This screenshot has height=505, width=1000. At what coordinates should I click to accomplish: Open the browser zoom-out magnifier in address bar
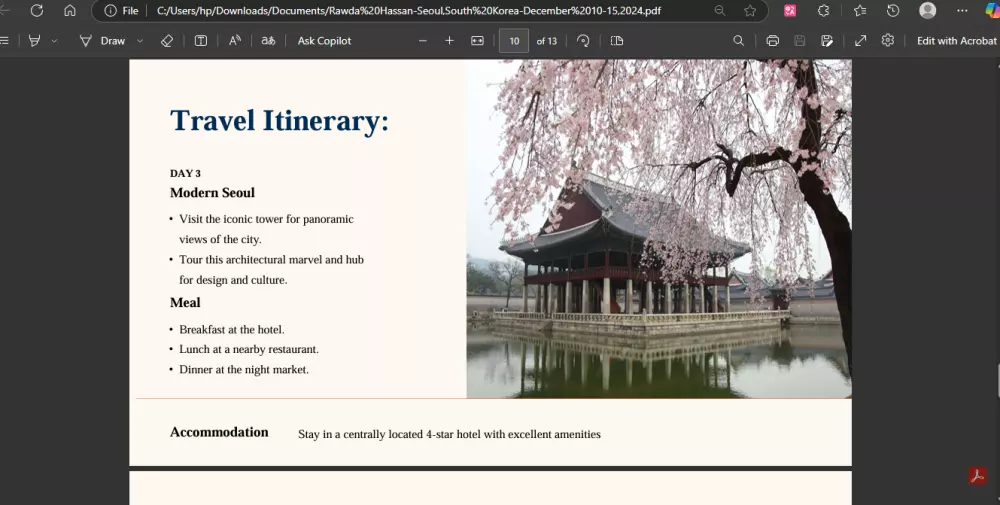click(x=719, y=11)
